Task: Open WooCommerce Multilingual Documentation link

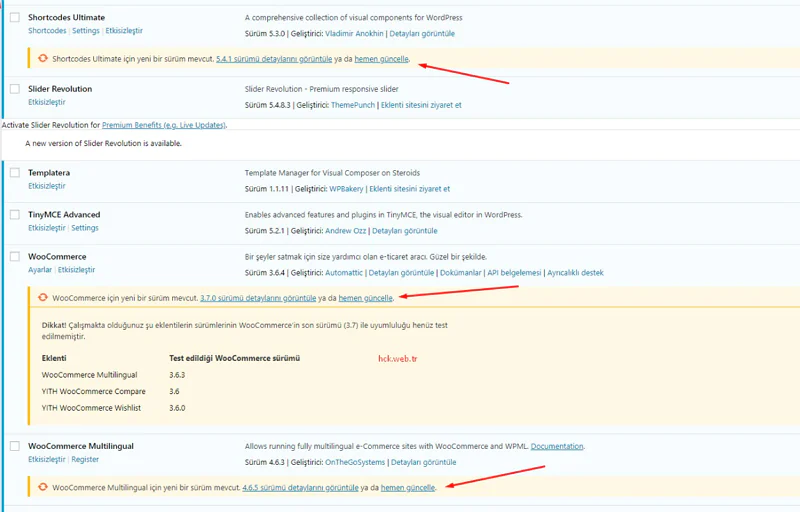Action: pos(557,446)
